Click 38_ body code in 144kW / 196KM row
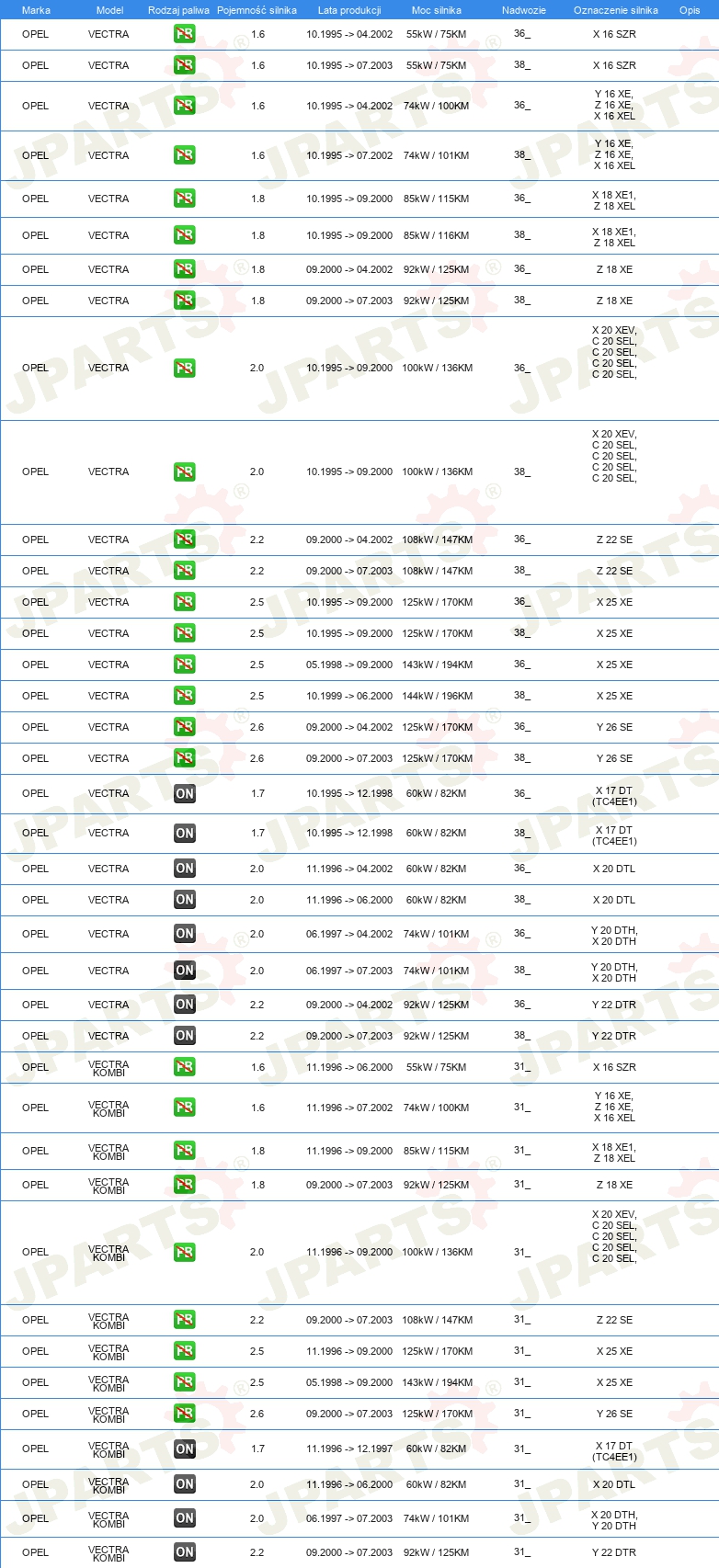 pos(522,696)
